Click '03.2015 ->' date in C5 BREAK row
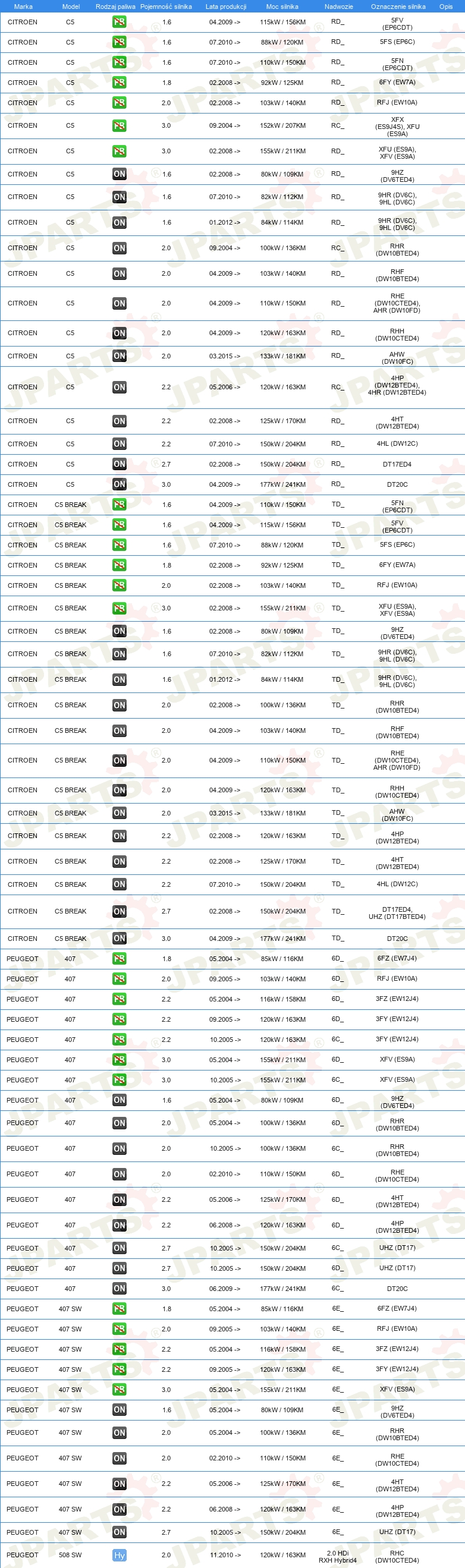The image size is (465, 1568). click(x=225, y=813)
